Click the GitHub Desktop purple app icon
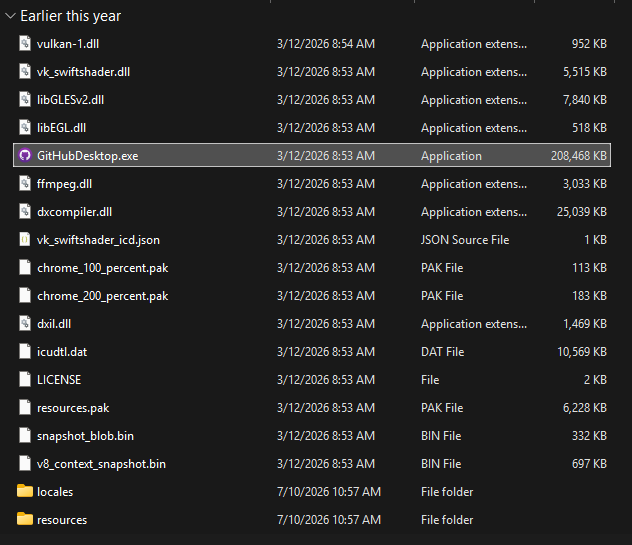Image resolution: width=632 pixels, height=545 pixels. pyautogui.click(x=25, y=155)
